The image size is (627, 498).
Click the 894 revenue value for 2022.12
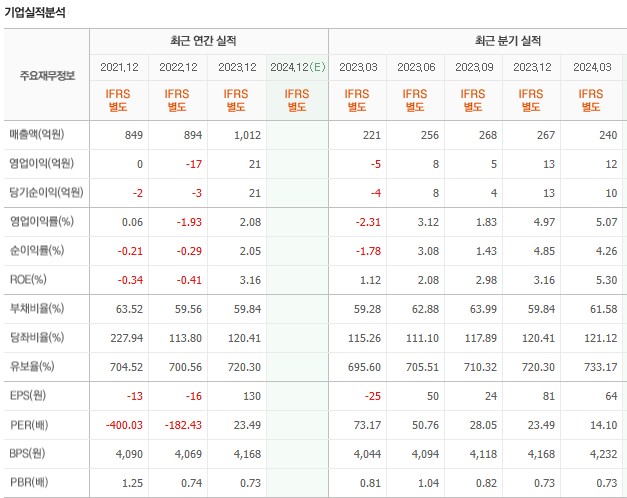pos(193,135)
